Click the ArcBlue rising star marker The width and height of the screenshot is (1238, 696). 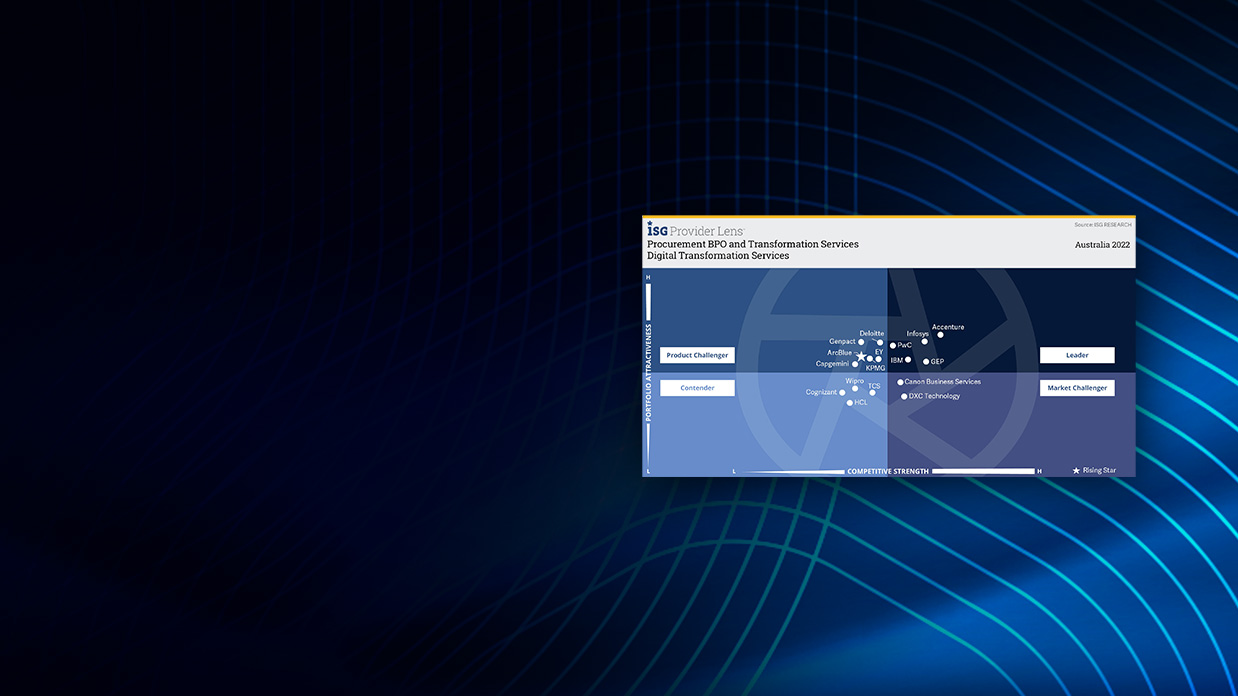pos(861,356)
